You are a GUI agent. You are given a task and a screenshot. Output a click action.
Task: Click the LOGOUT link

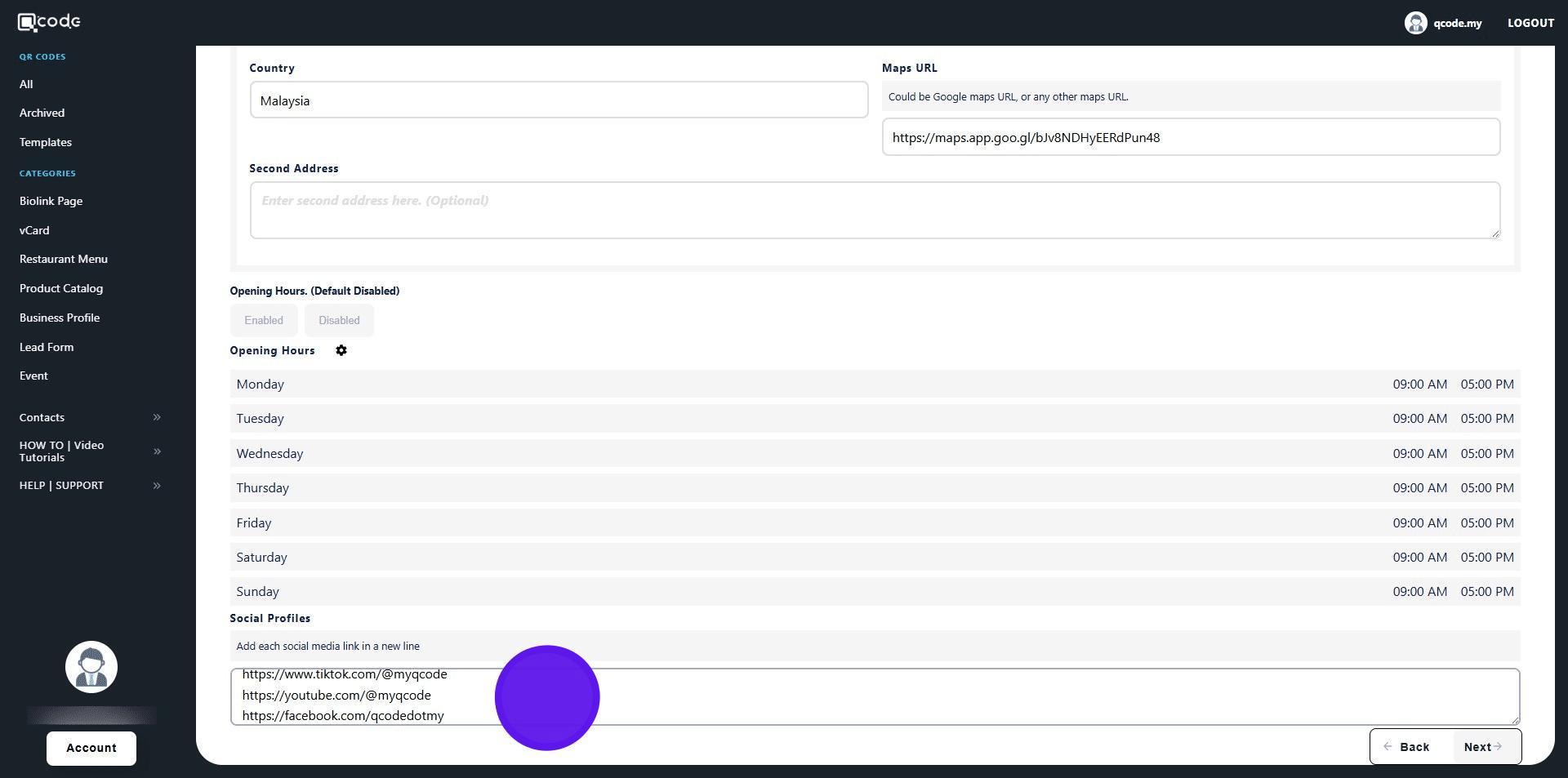tap(1530, 23)
